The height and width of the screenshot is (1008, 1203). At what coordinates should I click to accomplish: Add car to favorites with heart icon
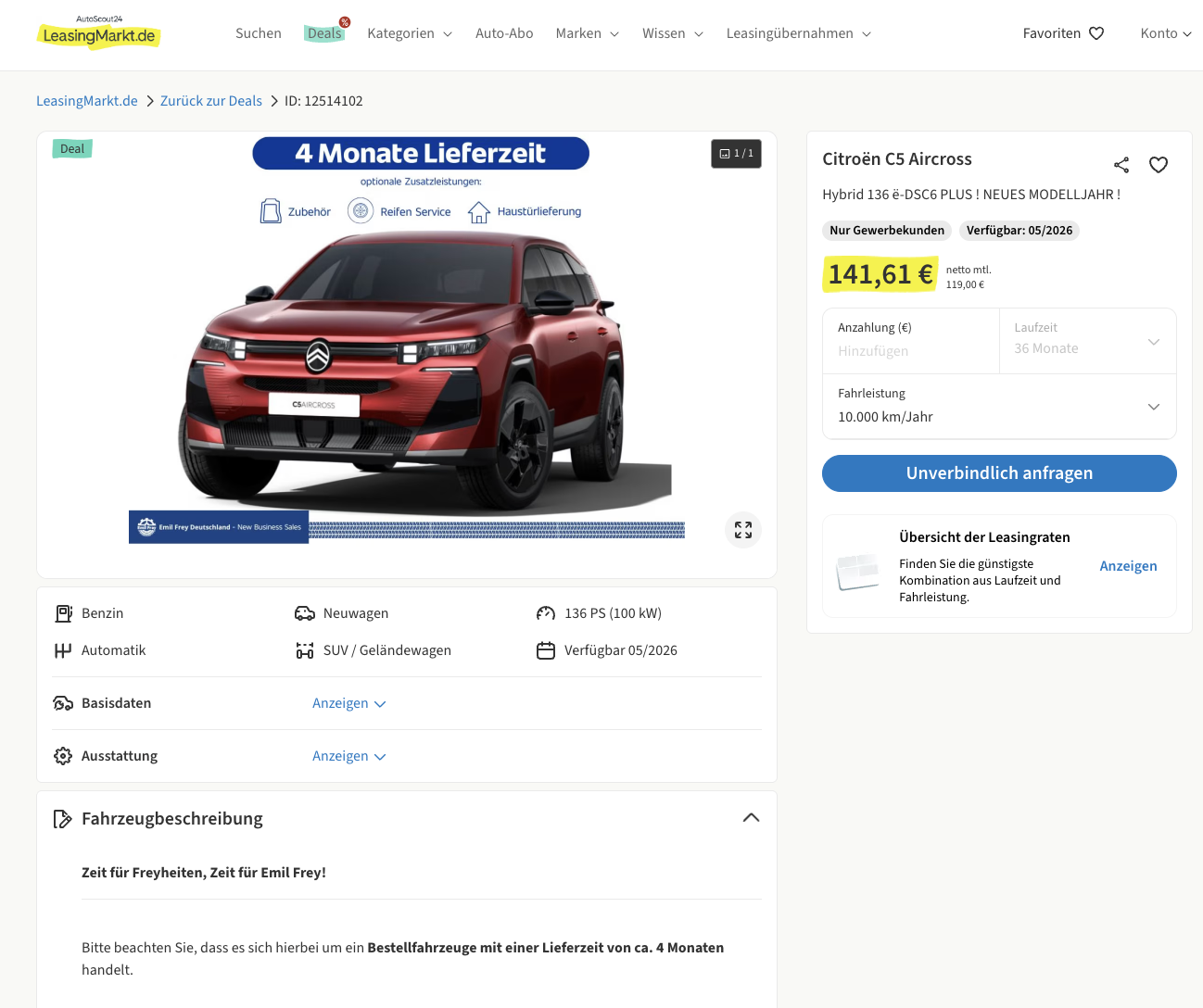[x=1159, y=165]
